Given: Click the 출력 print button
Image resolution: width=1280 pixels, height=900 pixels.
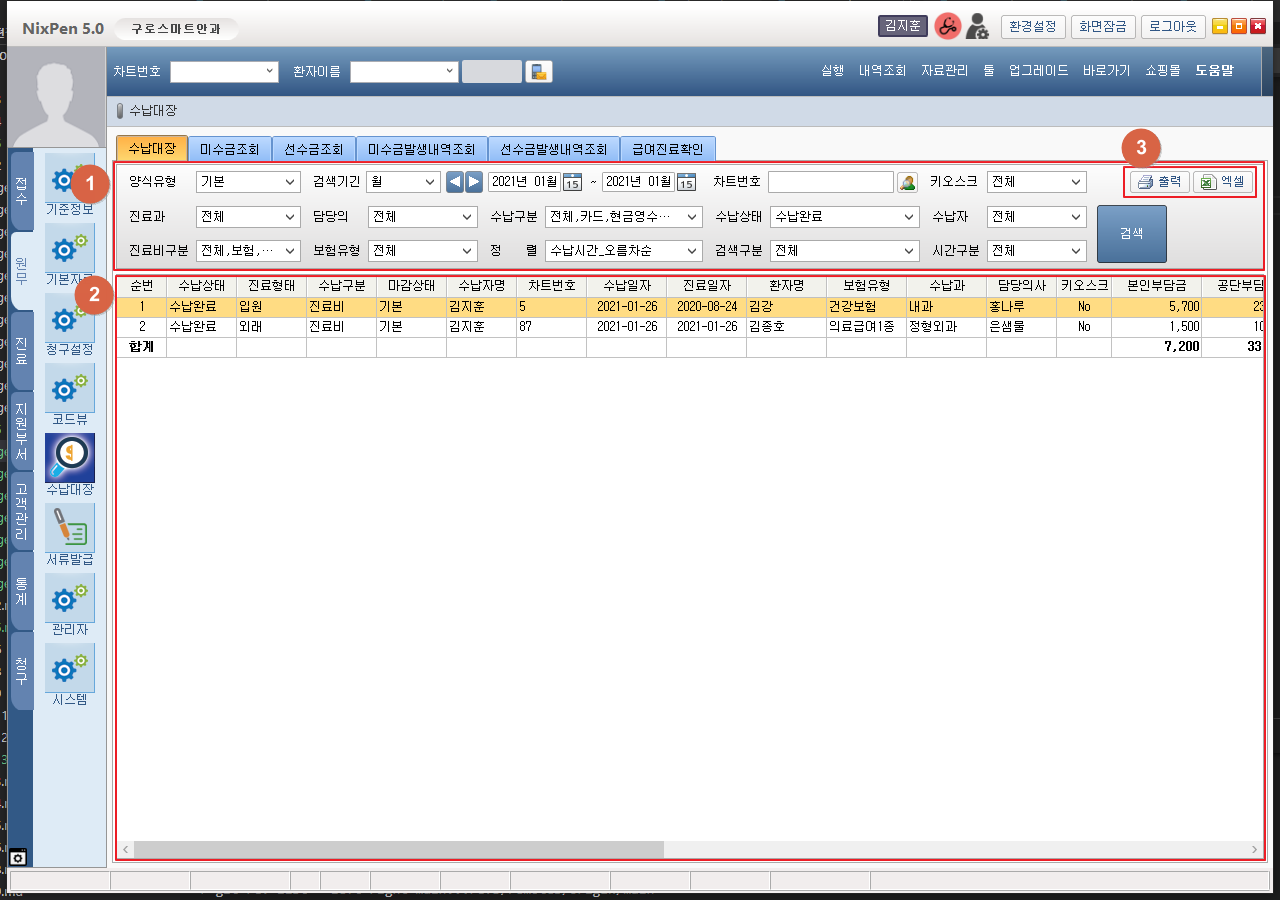Looking at the screenshot, I should click(x=1160, y=182).
